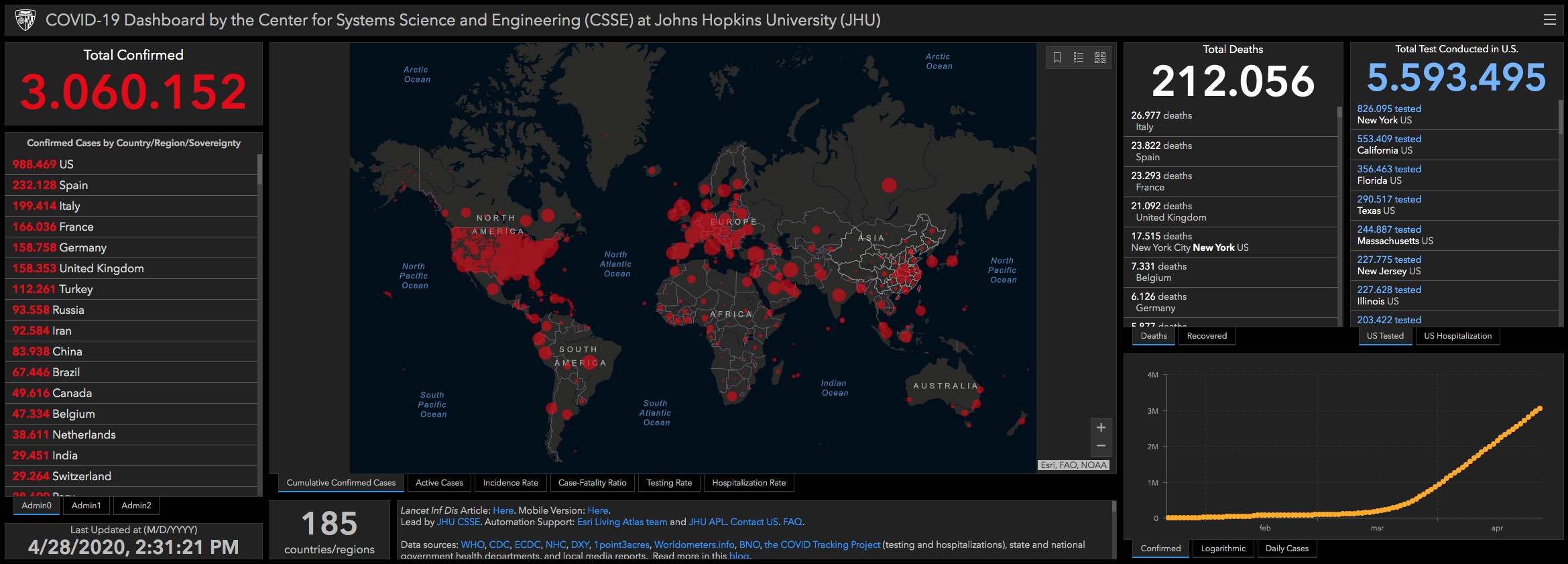Open the basemap gallery grid icon
1568x564 pixels.
[x=1100, y=58]
